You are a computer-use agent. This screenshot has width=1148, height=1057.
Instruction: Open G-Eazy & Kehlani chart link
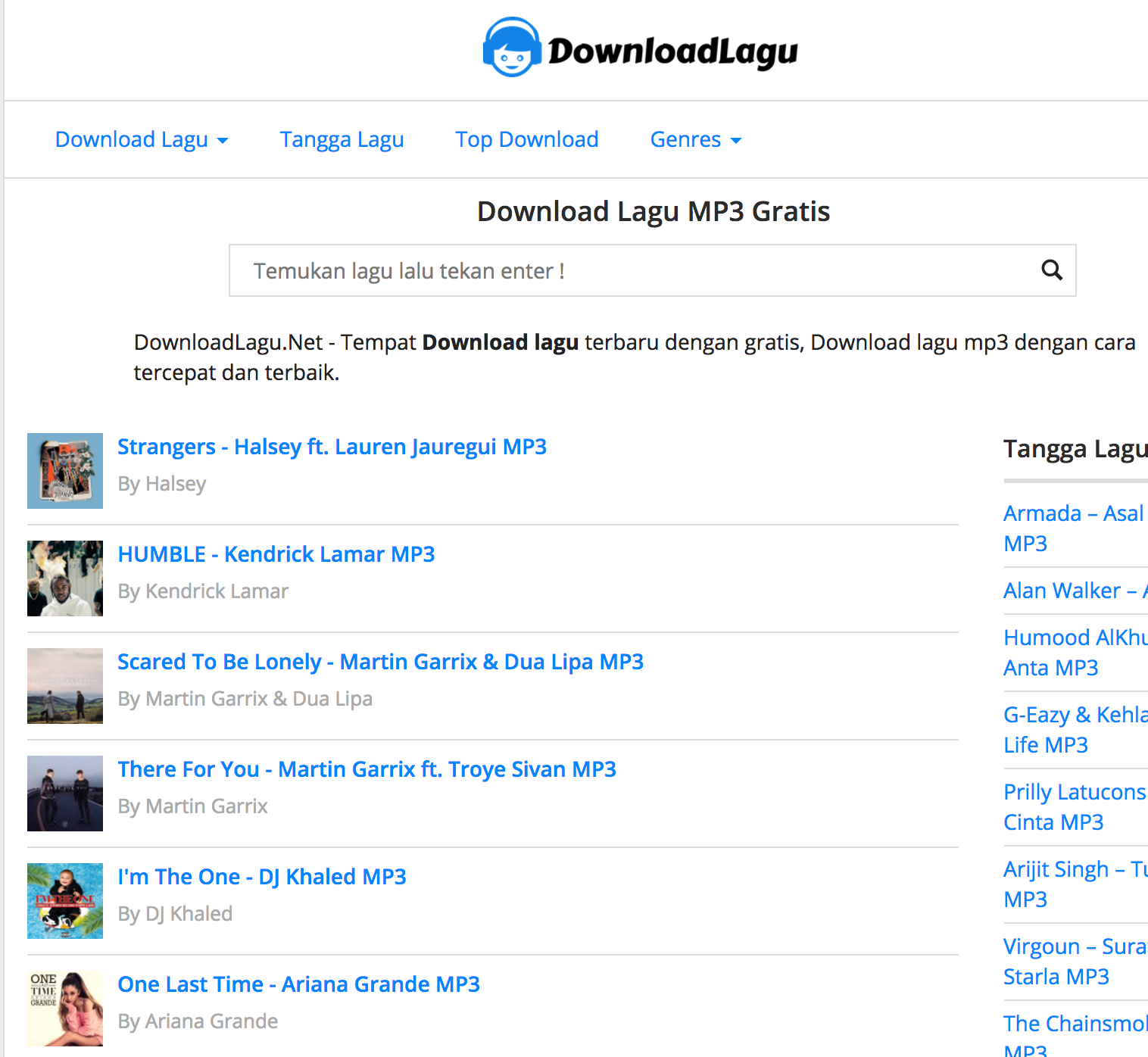click(1075, 730)
